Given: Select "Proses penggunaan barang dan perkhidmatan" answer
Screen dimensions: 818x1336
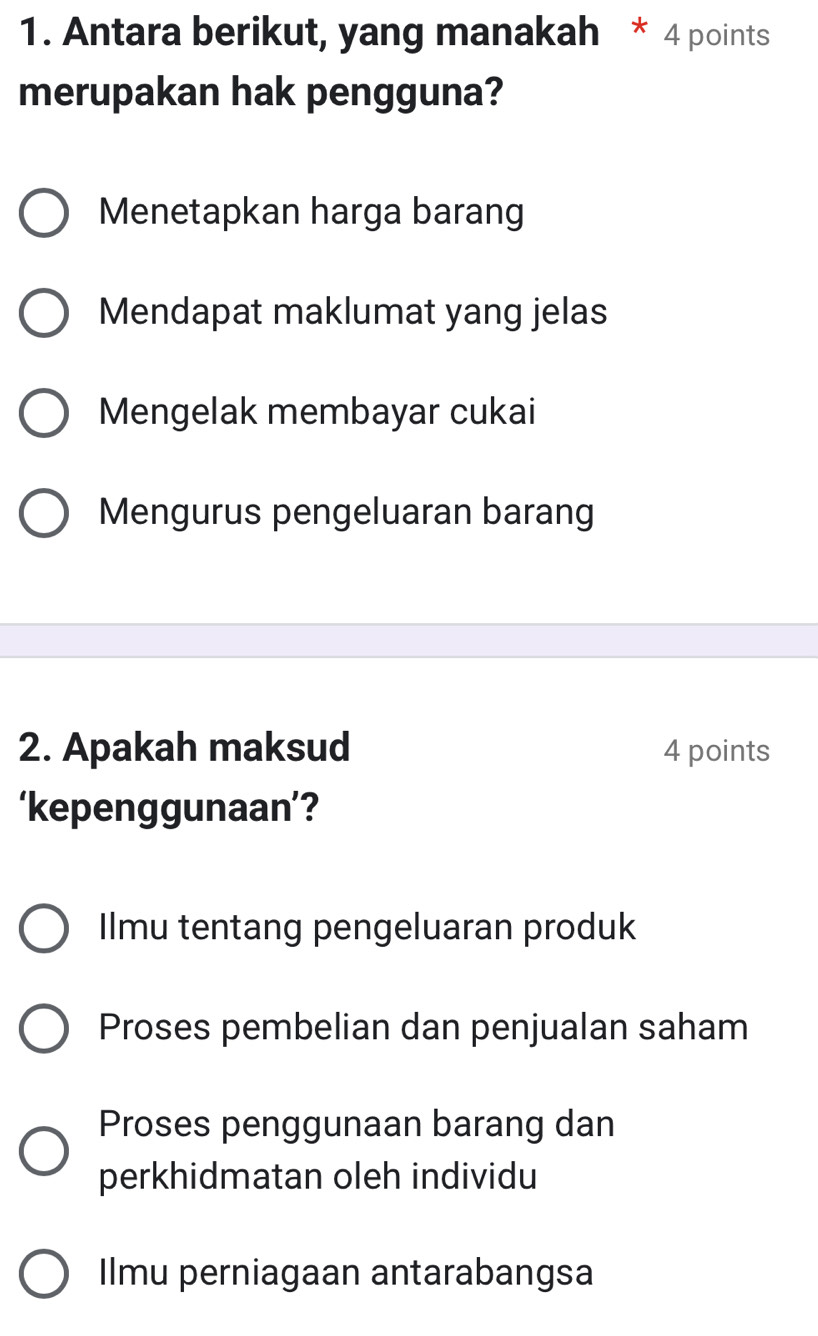Looking at the screenshot, I should pos(42,1150).
